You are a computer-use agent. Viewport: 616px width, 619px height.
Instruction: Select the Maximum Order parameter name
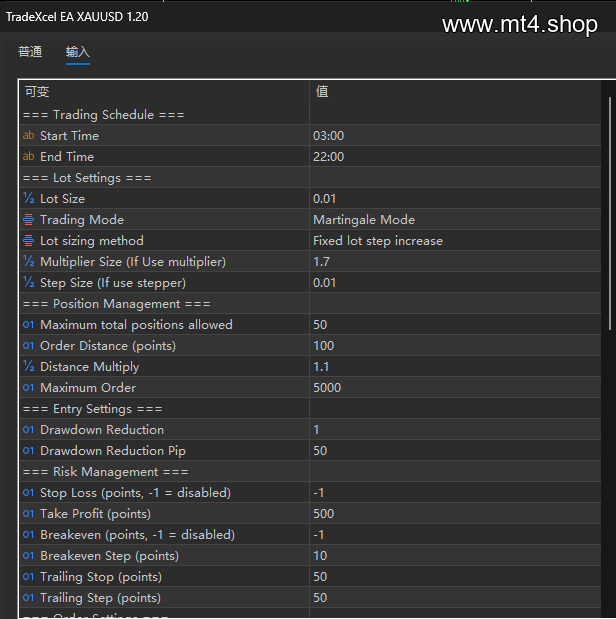click(88, 388)
